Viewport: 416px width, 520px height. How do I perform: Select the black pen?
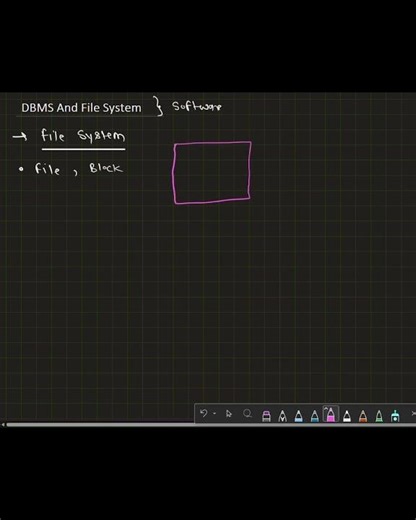click(x=282, y=416)
